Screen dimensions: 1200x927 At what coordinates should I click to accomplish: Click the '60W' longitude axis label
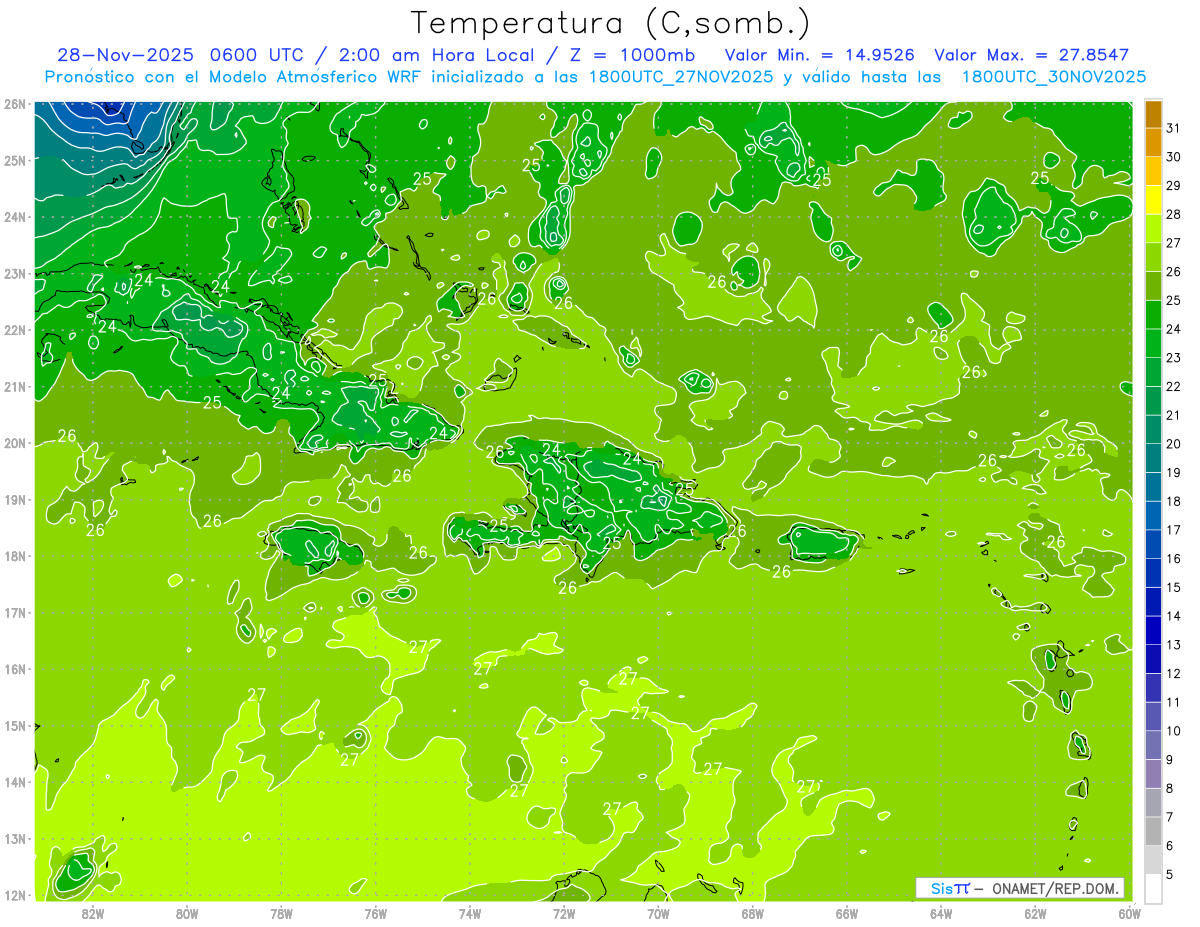click(x=1130, y=913)
